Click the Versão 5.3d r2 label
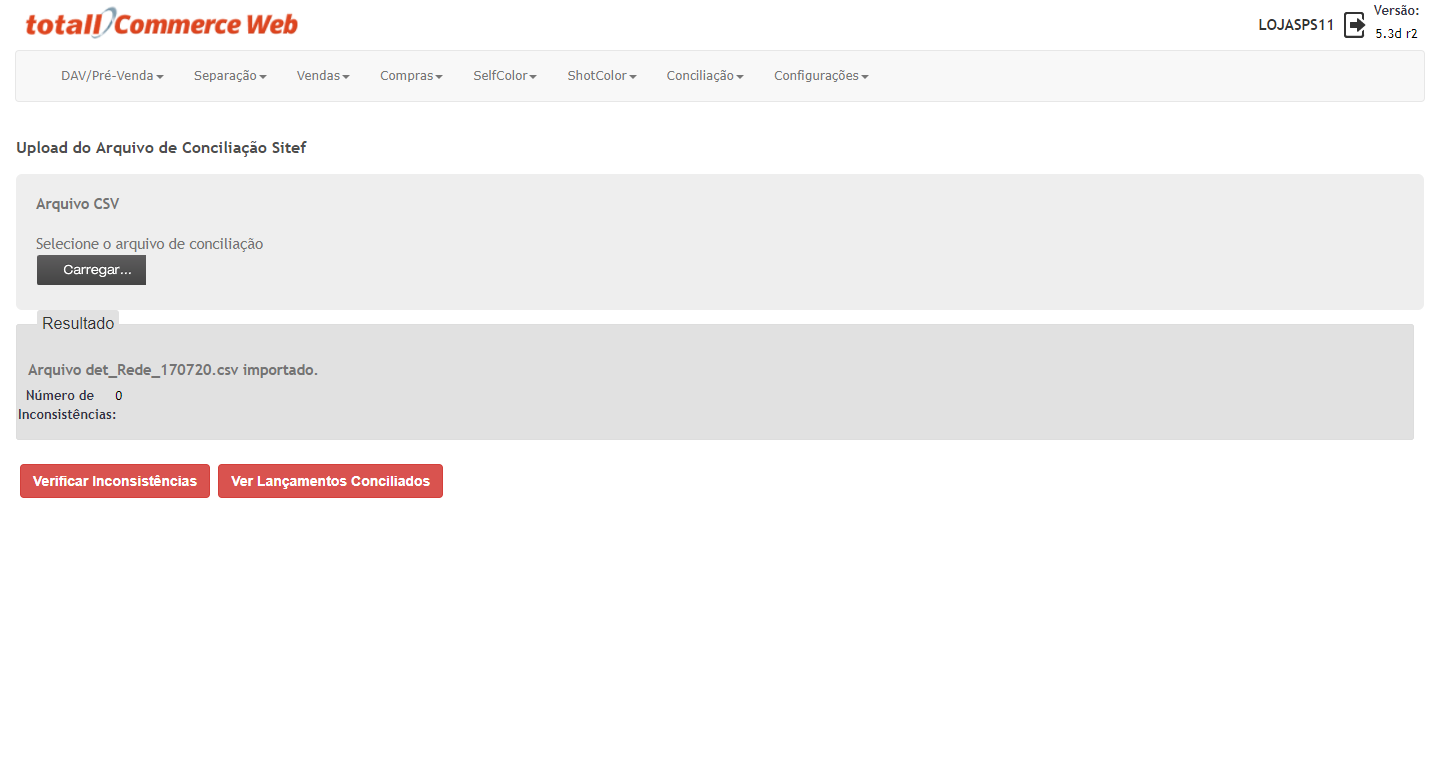 tap(1396, 22)
